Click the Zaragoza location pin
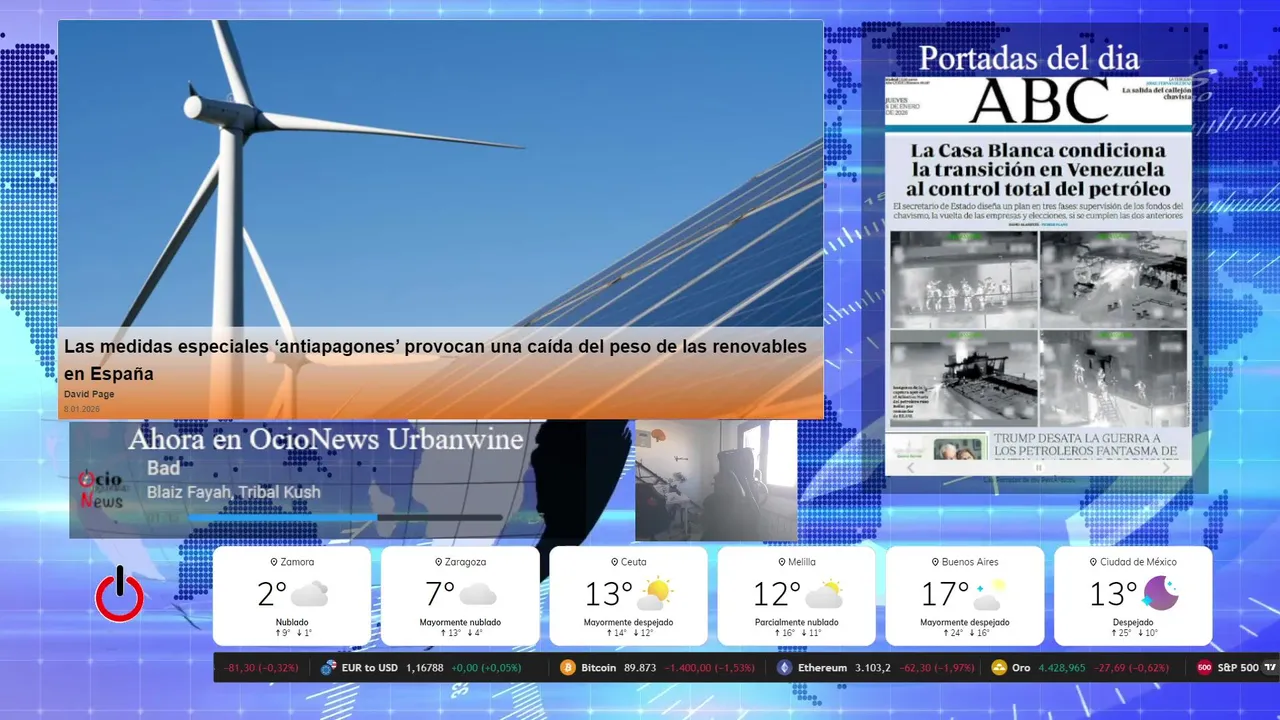The width and height of the screenshot is (1280, 720). 439,562
